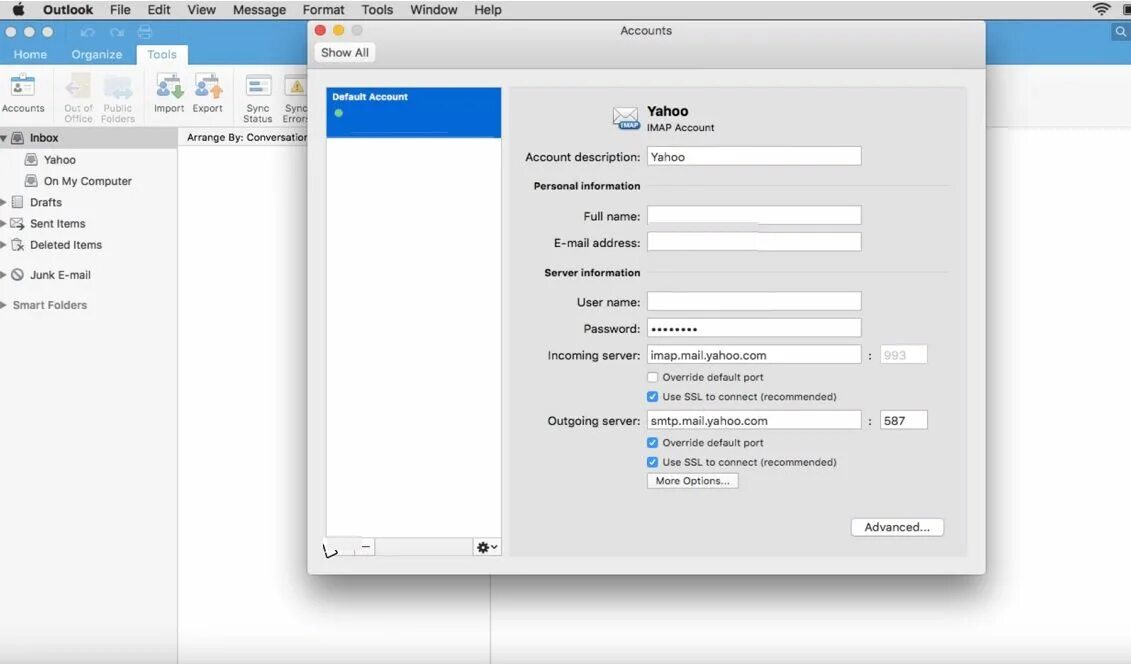Click the undo arrow in title bar
The height and width of the screenshot is (664, 1131).
(x=87, y=32)
